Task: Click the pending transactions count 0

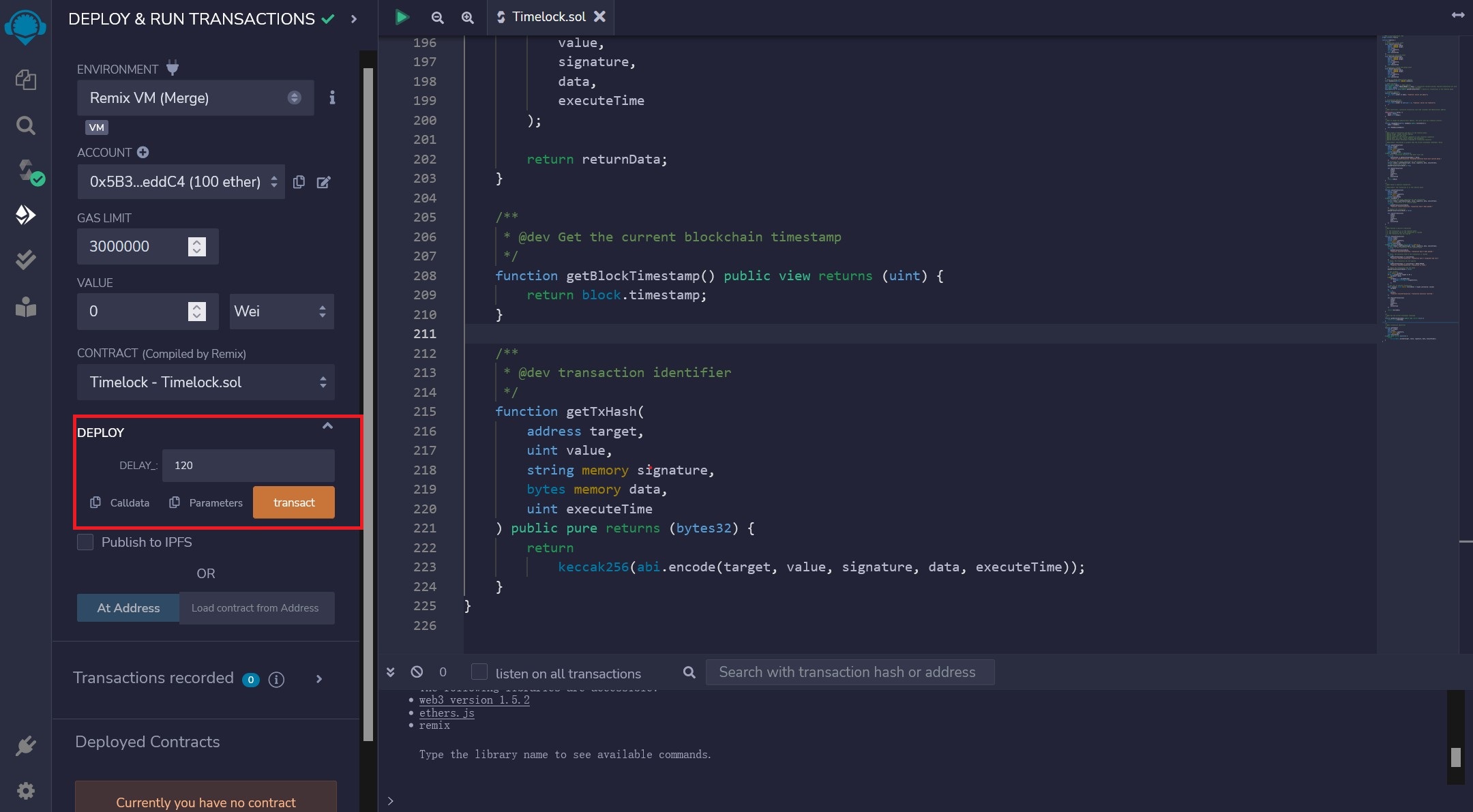Action: pyautogui.click(x=443, y=672)
